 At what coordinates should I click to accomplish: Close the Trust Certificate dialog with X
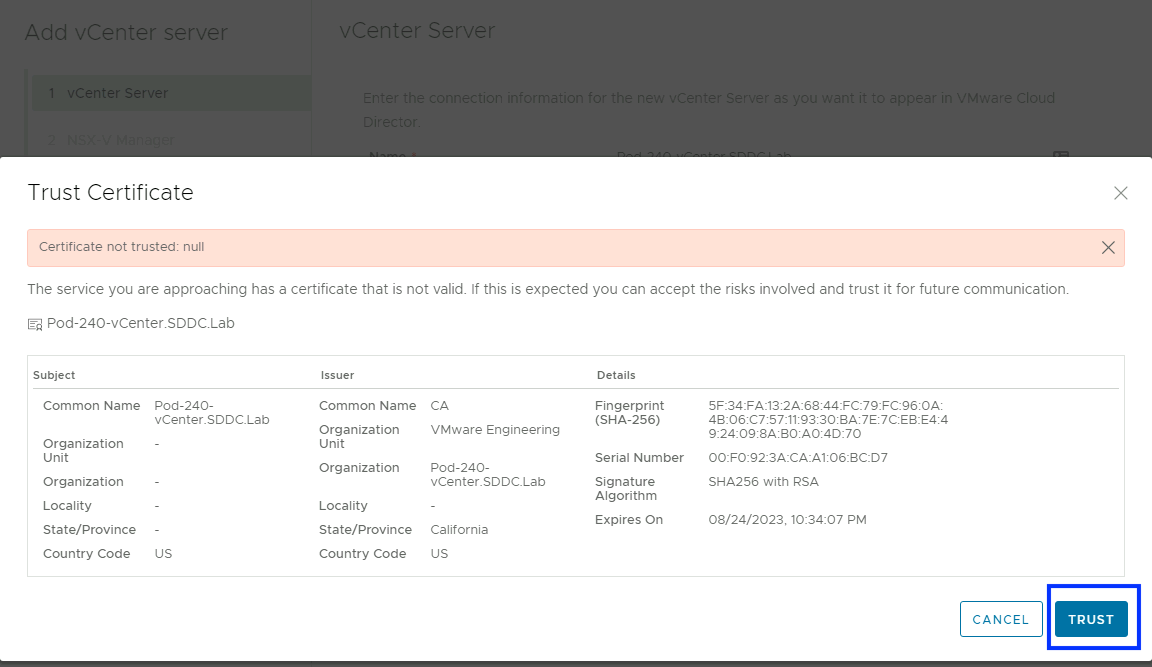(x=1120, y=193)
